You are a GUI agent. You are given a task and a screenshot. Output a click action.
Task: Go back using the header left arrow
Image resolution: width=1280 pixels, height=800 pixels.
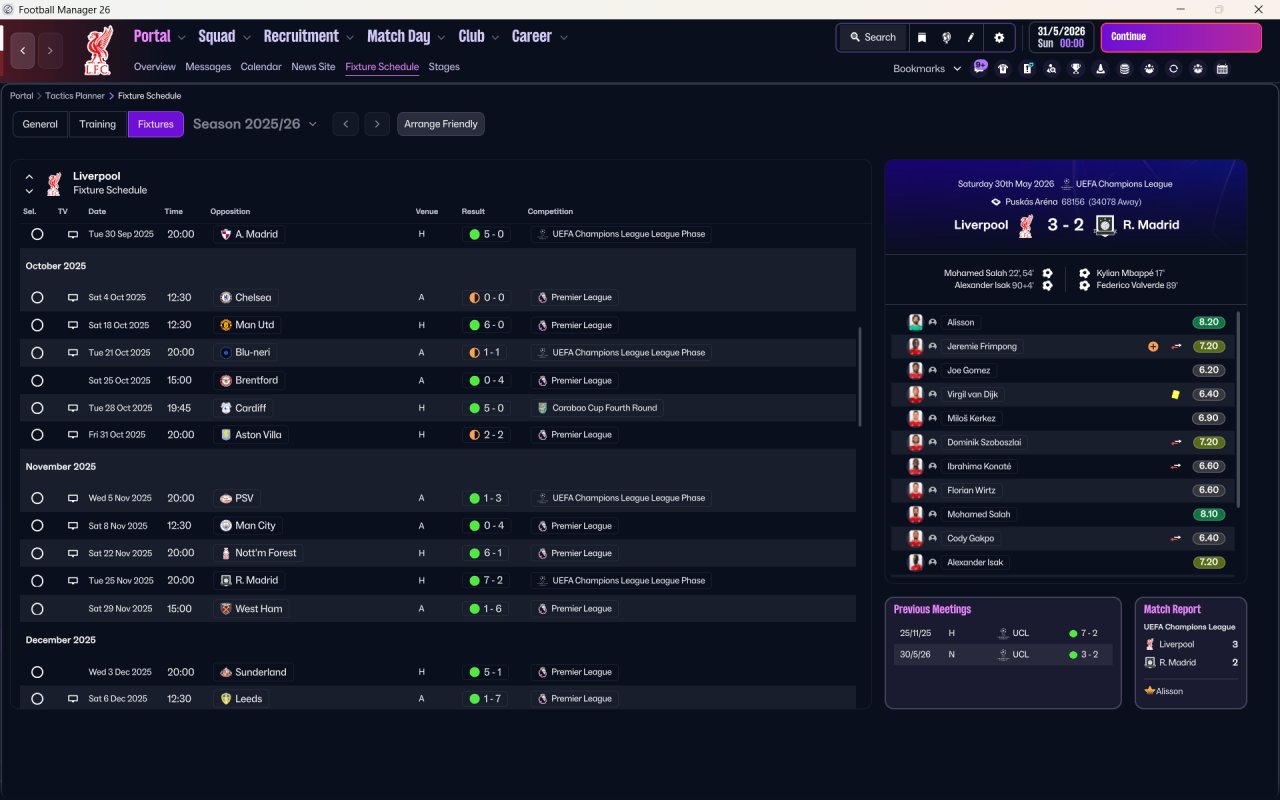(x=23, y=50)
